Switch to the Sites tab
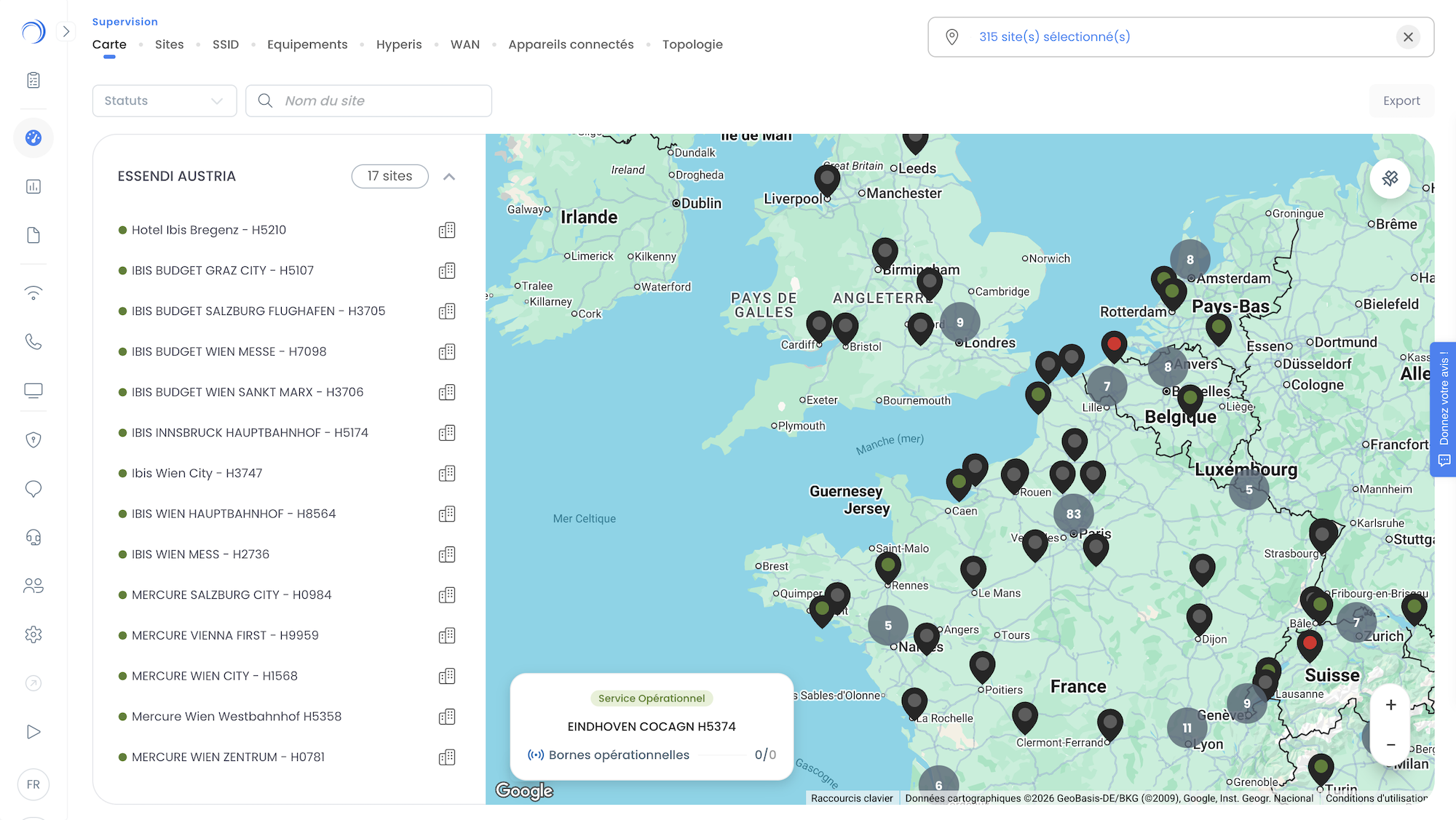Viewport: 1456px width, 820px height. click(170, 44)
